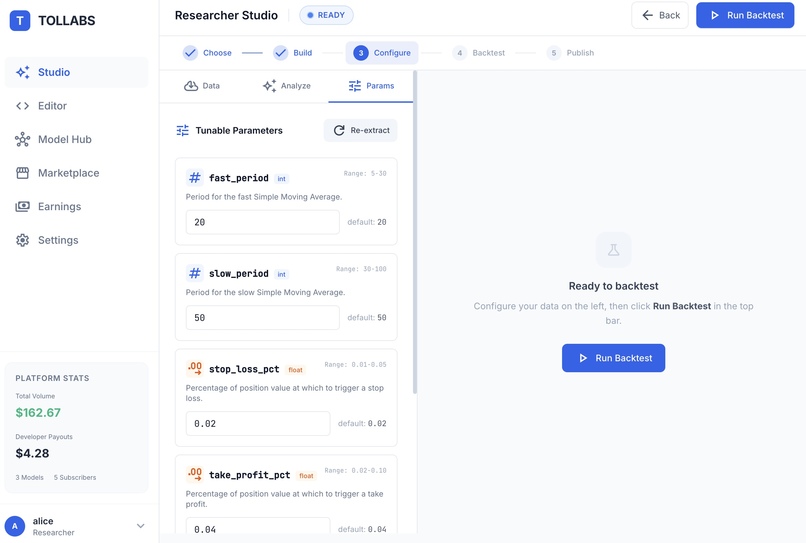
Task: Click the Back arrow icon
Action: tap(648, 15)
